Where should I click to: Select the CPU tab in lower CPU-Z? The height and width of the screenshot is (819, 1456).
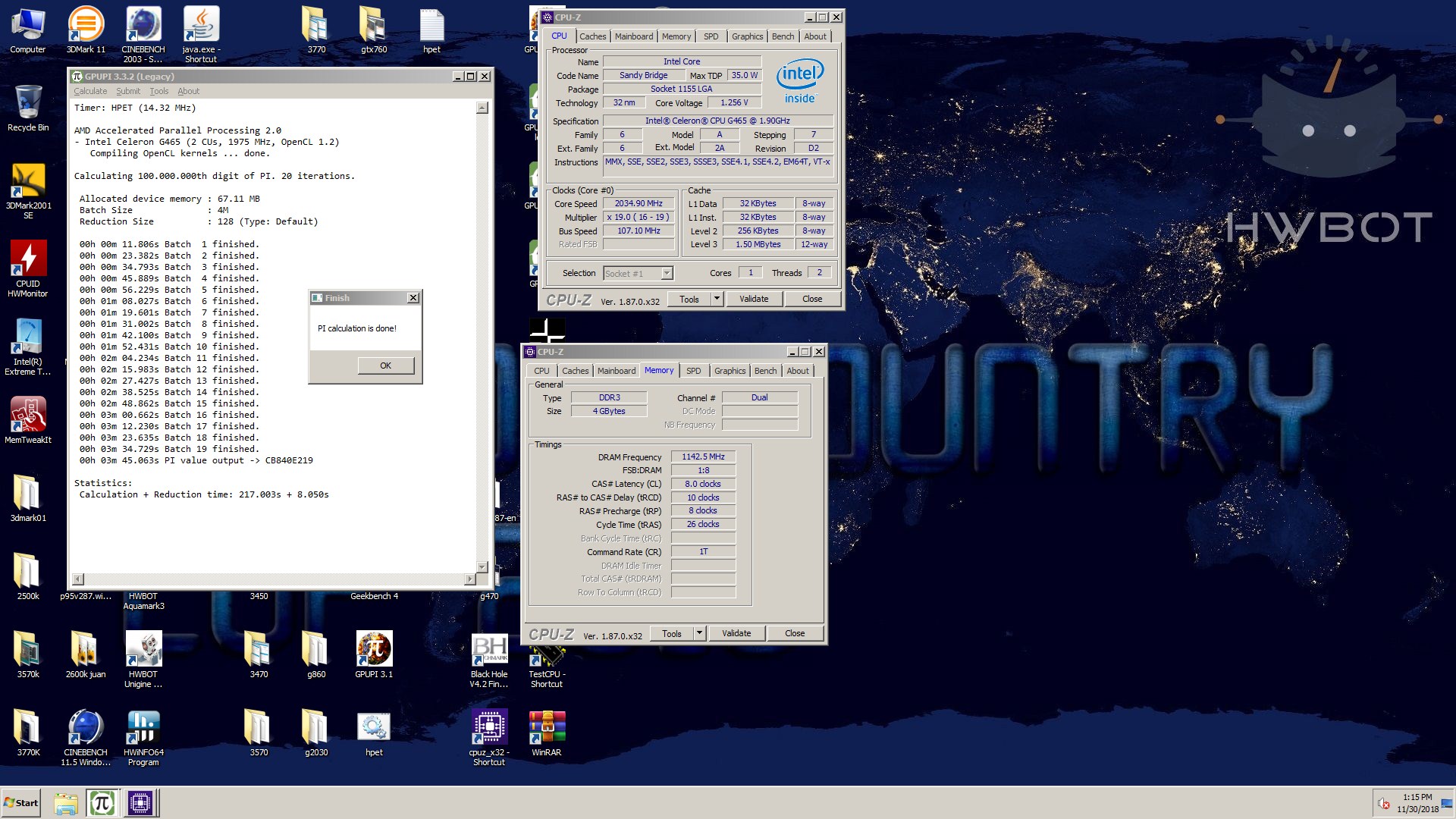[x=541, y=371]
